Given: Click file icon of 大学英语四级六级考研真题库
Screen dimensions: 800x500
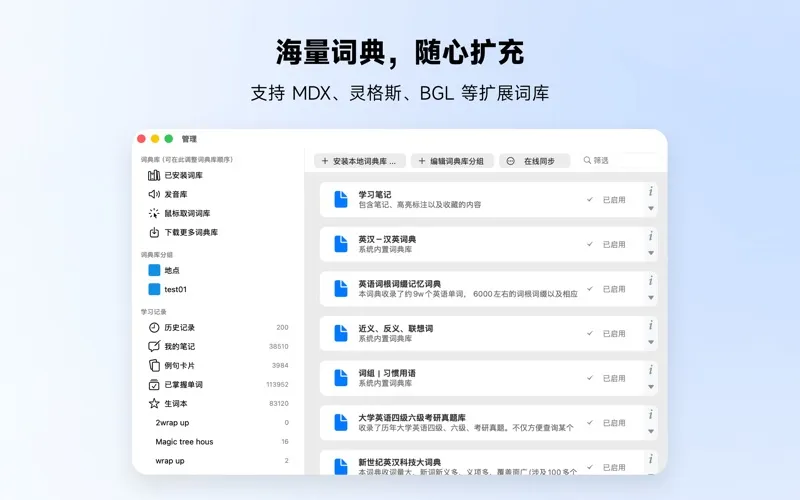Looking at the screenshot, I should click(x=341, y=422).
